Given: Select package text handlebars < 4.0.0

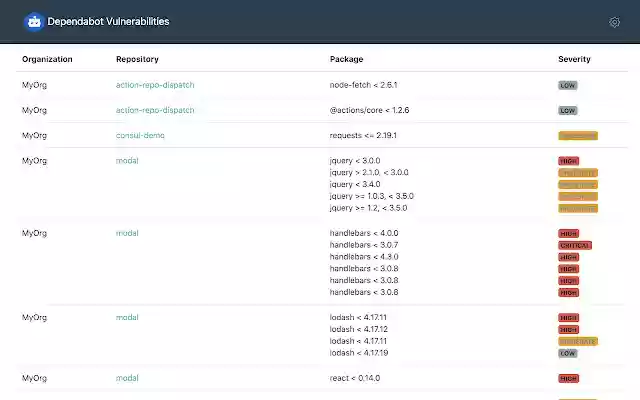Looking at the screenshot, I should pyautogui.click(x=364, y=233).
